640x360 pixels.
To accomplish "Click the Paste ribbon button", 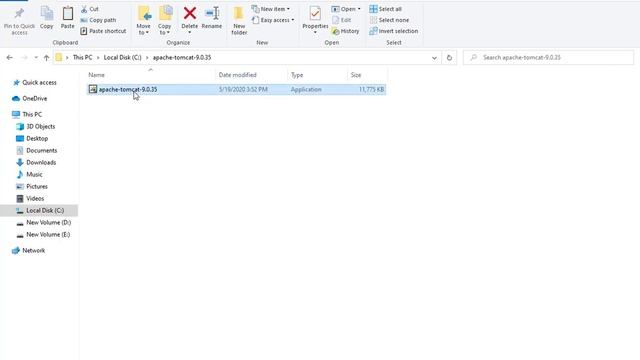I will 68,18.
